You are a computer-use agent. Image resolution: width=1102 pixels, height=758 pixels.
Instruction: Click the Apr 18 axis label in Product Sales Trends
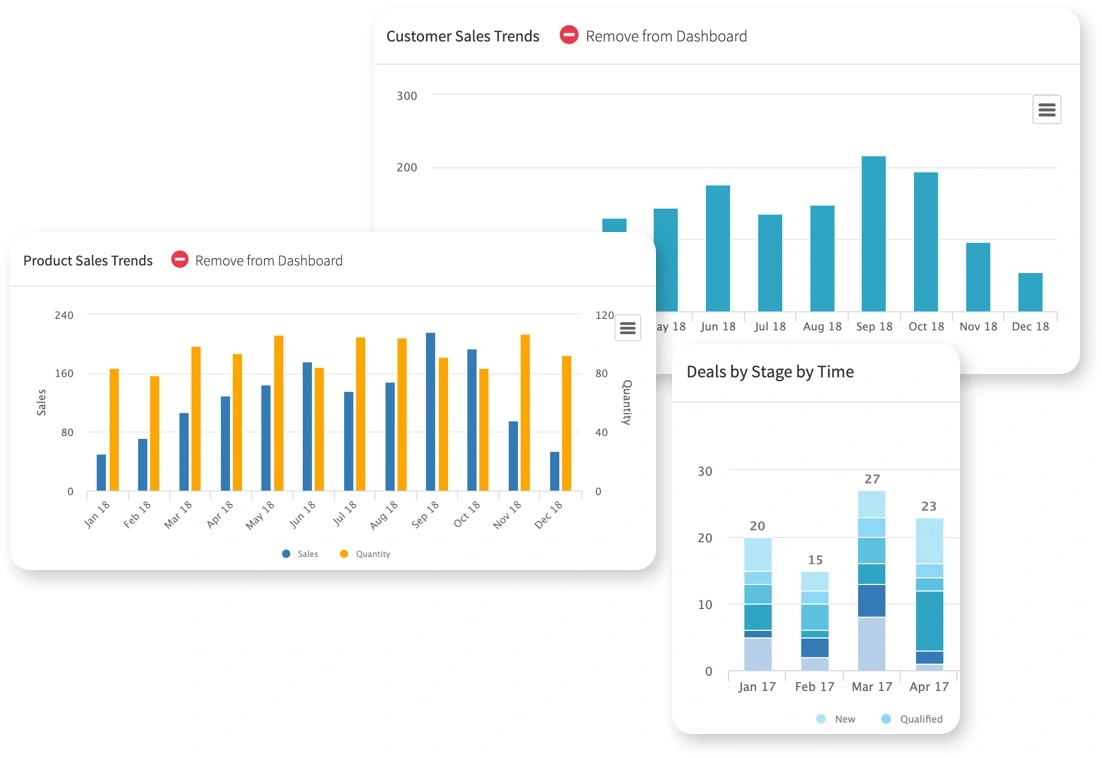tap(219, 515)
